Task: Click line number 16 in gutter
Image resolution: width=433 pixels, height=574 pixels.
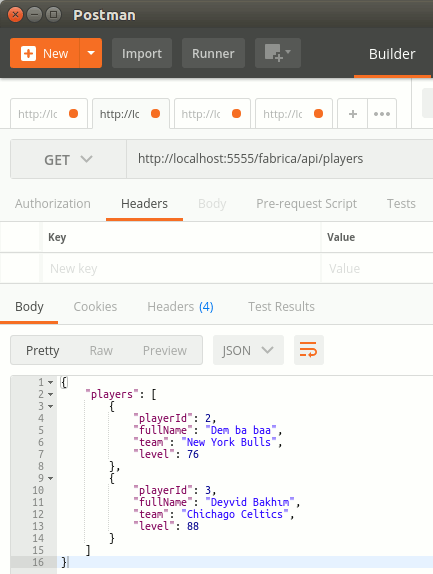Action: [38, 562]
